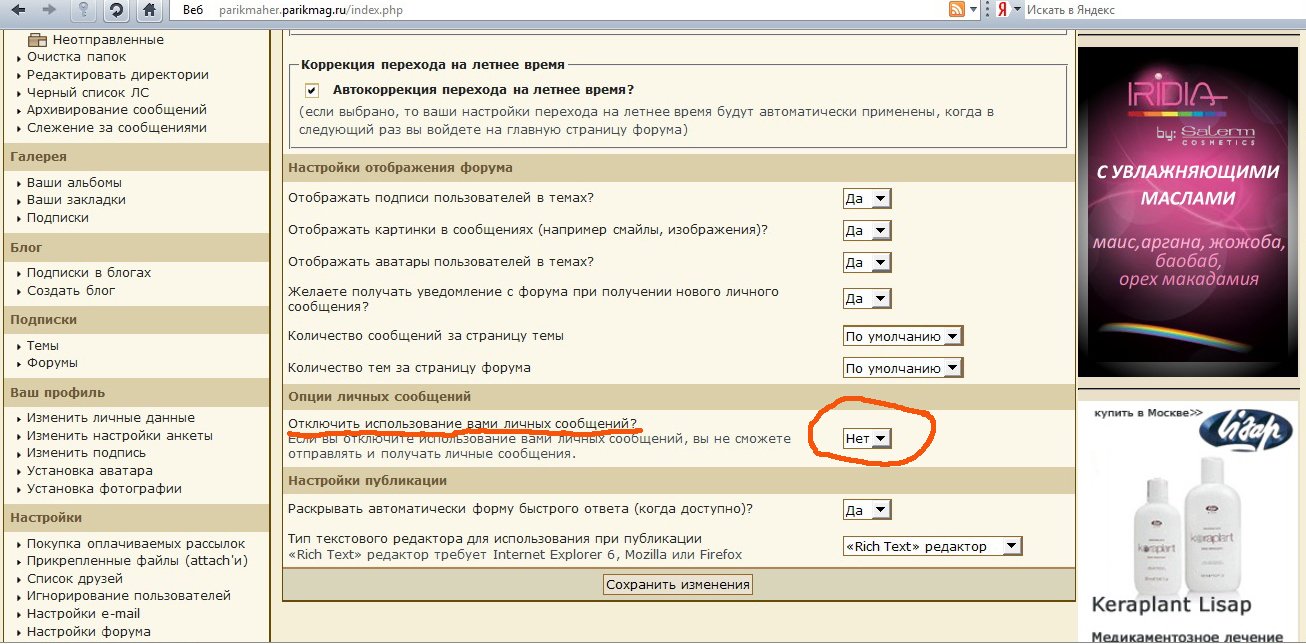
Task: Open Темы subscriptions link
Action: tap(43, 345)
